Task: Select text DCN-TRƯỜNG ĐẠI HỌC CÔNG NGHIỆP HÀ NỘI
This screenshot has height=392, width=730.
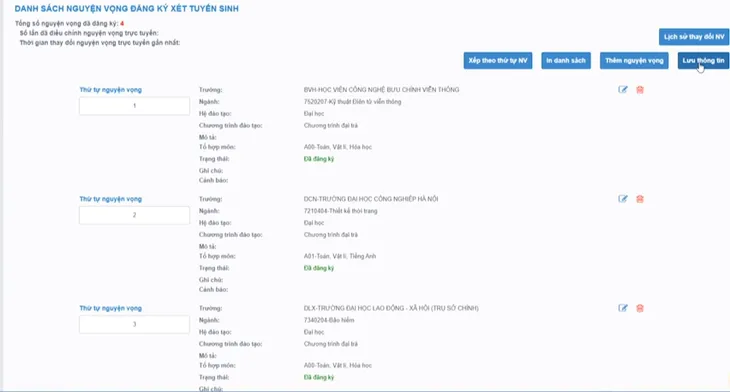Action: pyautogui.click(x=371, y=199)
